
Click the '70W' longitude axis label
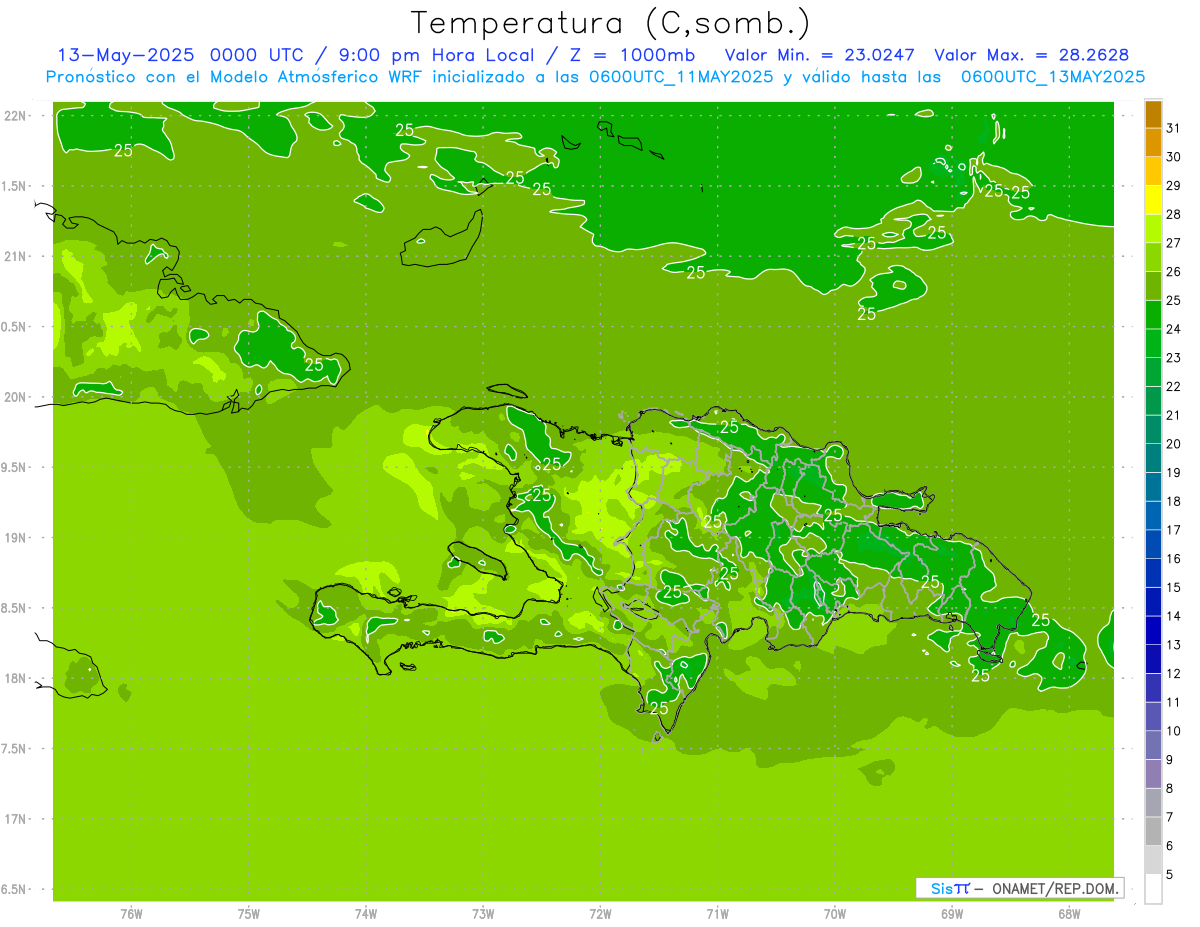pos(835,914)
